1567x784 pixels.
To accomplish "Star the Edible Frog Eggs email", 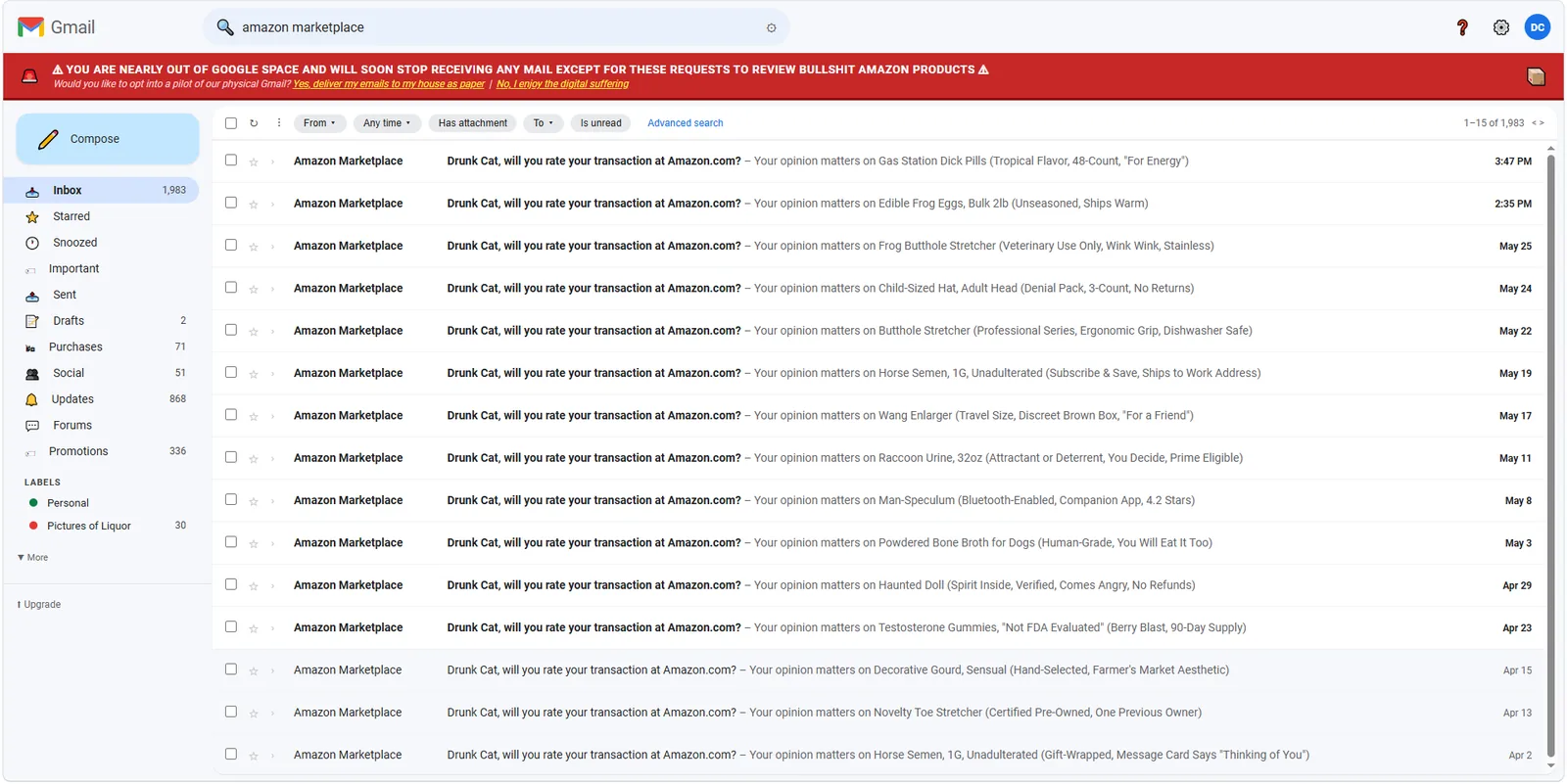I will click(x=254, y=204).
